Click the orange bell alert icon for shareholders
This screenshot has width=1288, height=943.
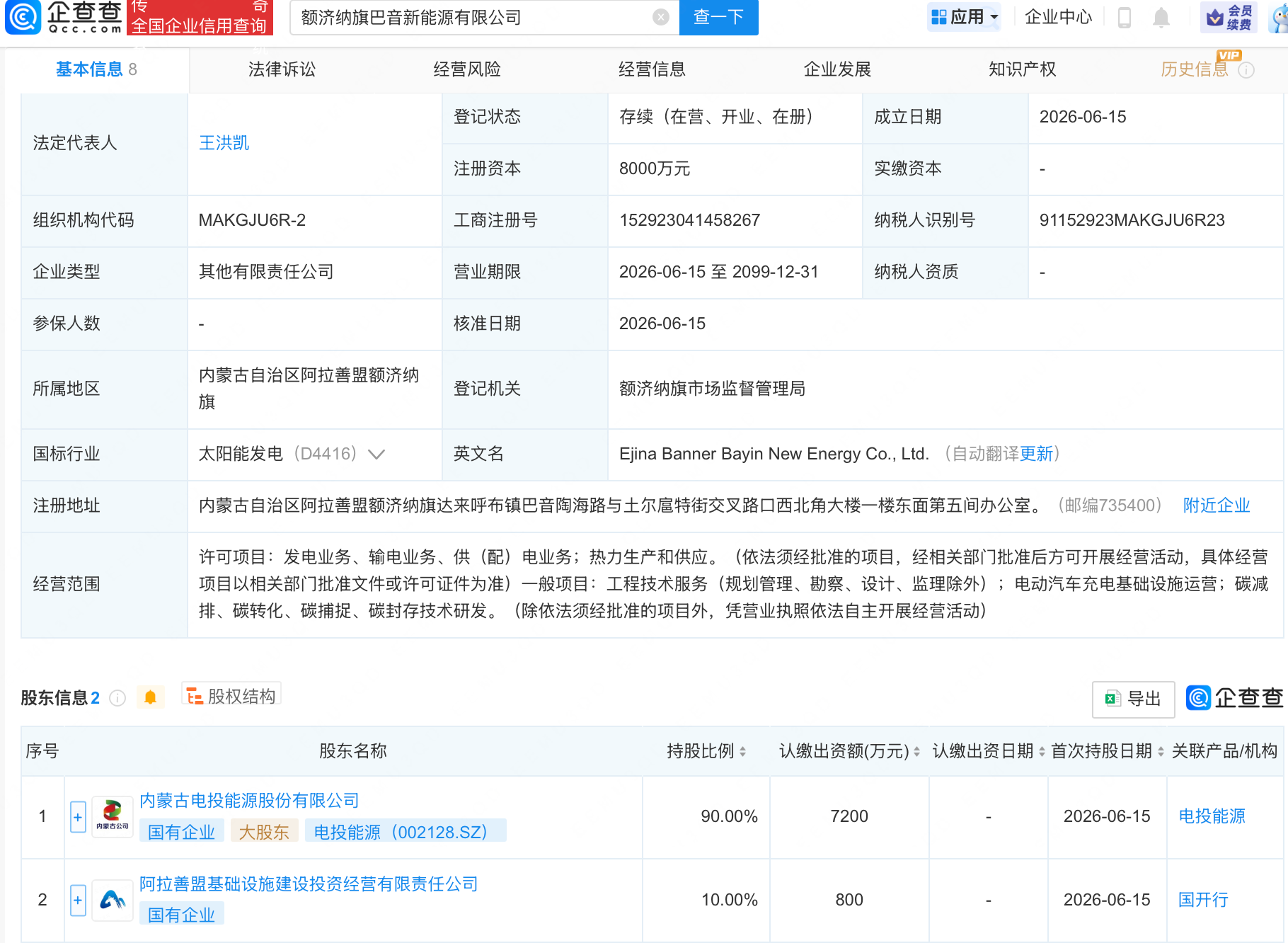point(150,697)
